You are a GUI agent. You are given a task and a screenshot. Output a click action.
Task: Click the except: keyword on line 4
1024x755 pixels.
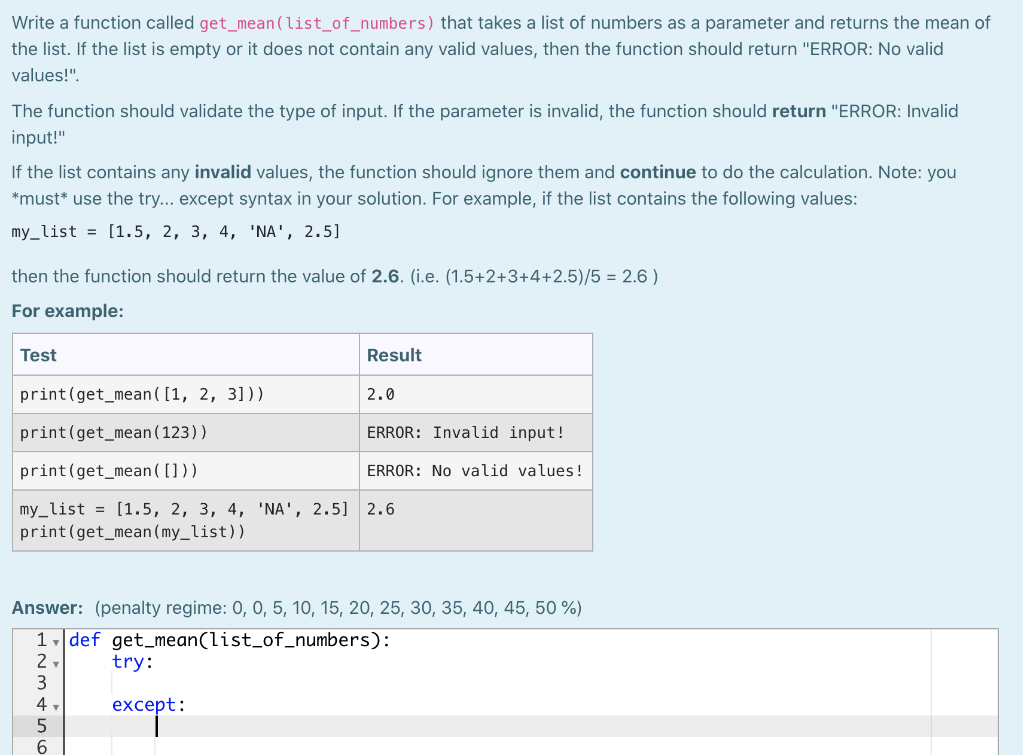(x=146, y=705)
